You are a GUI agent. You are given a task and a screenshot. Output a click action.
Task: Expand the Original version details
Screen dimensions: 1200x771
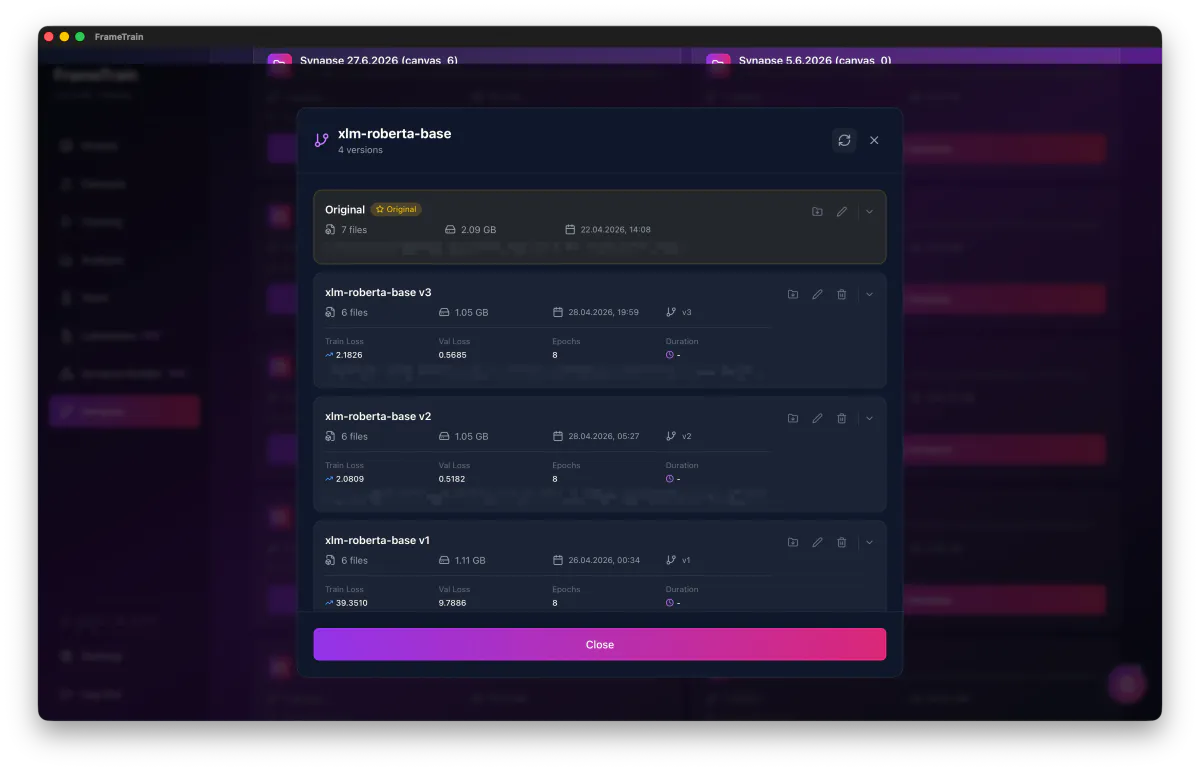coord(869,212)
